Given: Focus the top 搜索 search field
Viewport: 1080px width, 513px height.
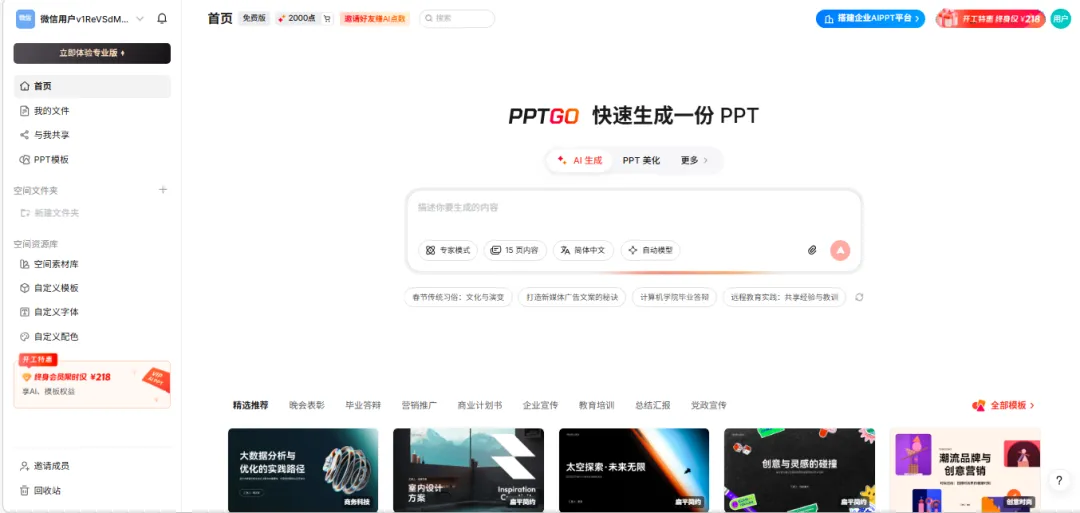Looking at the screenshot, I should tap(457, 19).
